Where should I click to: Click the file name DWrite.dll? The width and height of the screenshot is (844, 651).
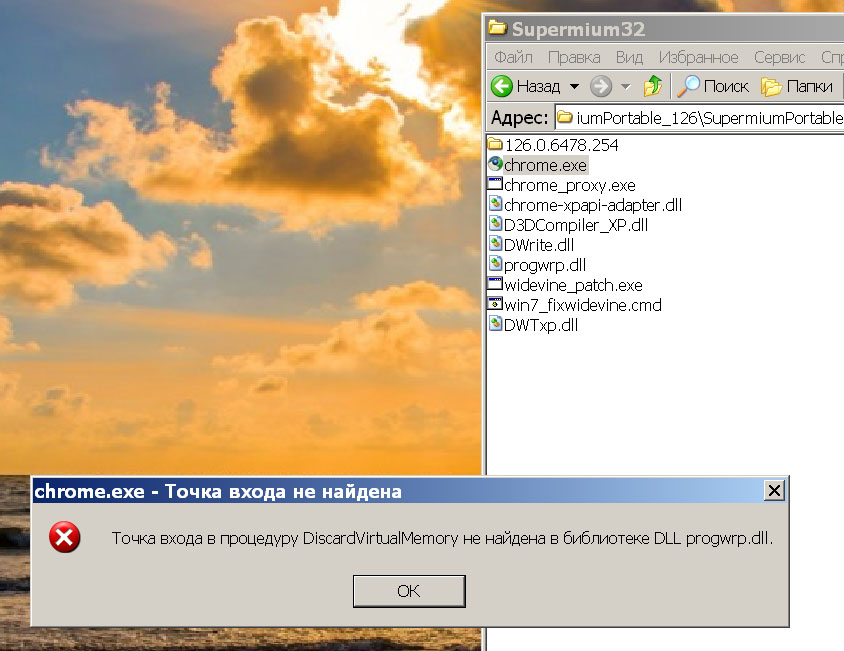[539, 245]
